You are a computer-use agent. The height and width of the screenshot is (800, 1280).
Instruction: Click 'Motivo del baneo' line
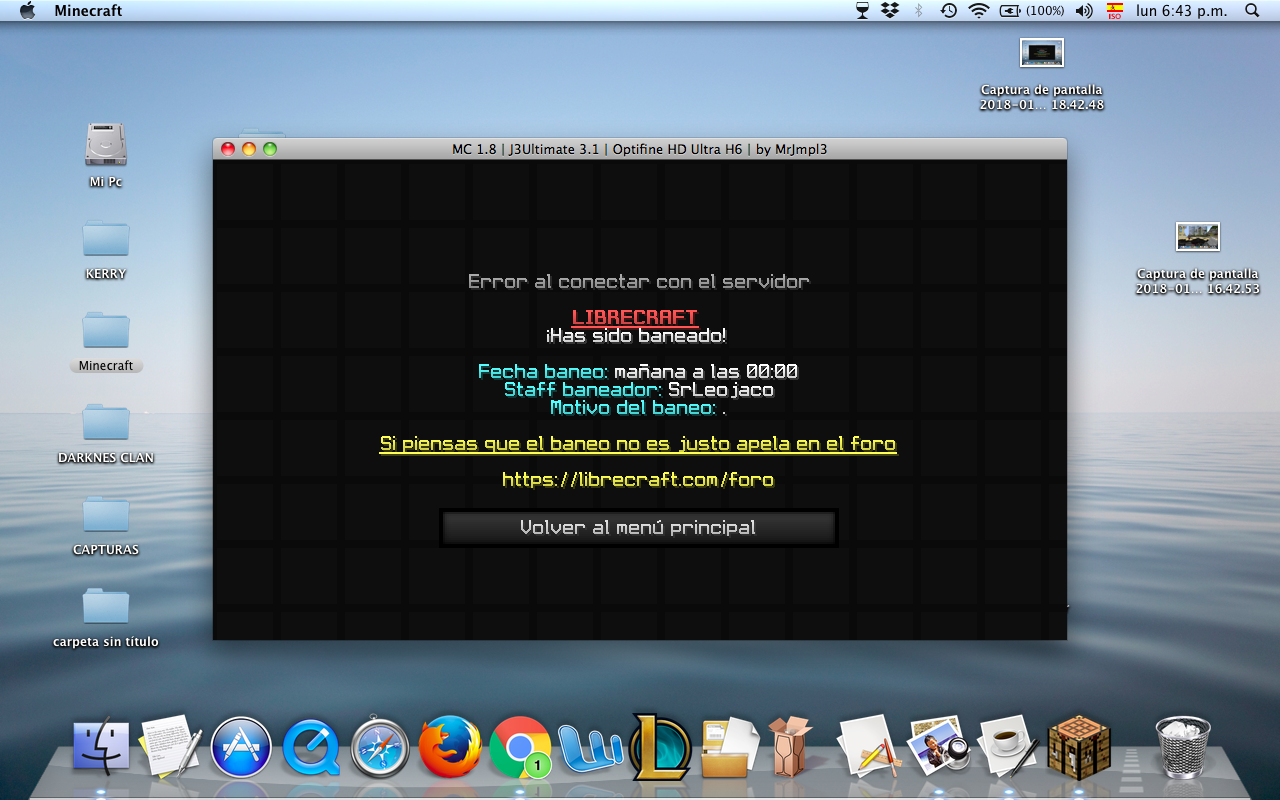tap(638, 408)
